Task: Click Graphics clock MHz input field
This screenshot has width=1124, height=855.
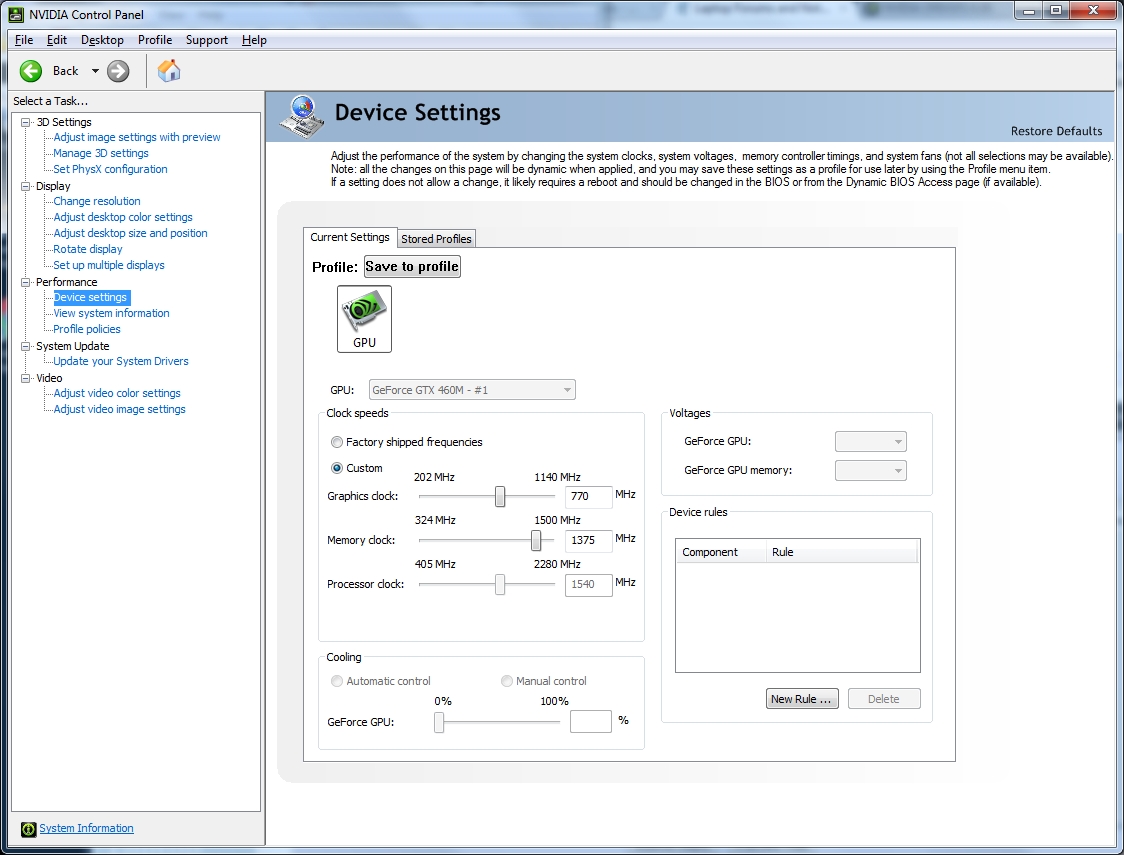Action: pyautogui.click(x=589, y=496)
